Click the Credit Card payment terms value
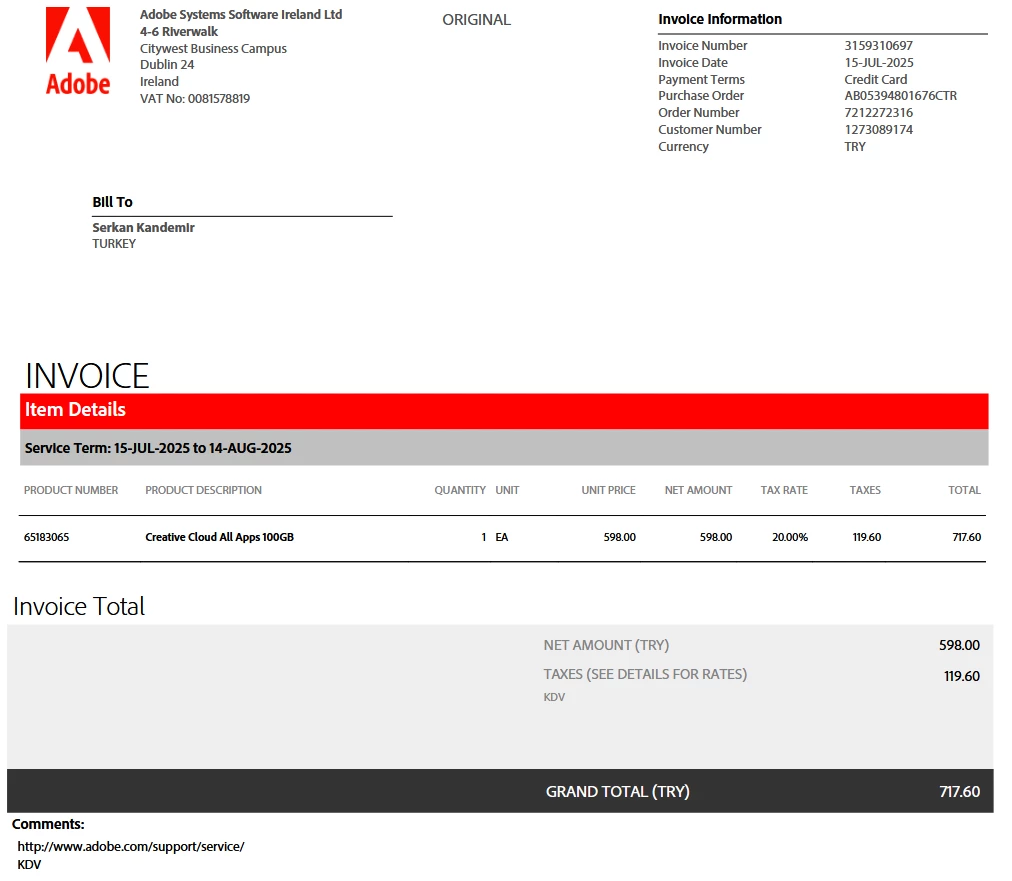This screenshot has width=1012, height=881. pos(876,79)
